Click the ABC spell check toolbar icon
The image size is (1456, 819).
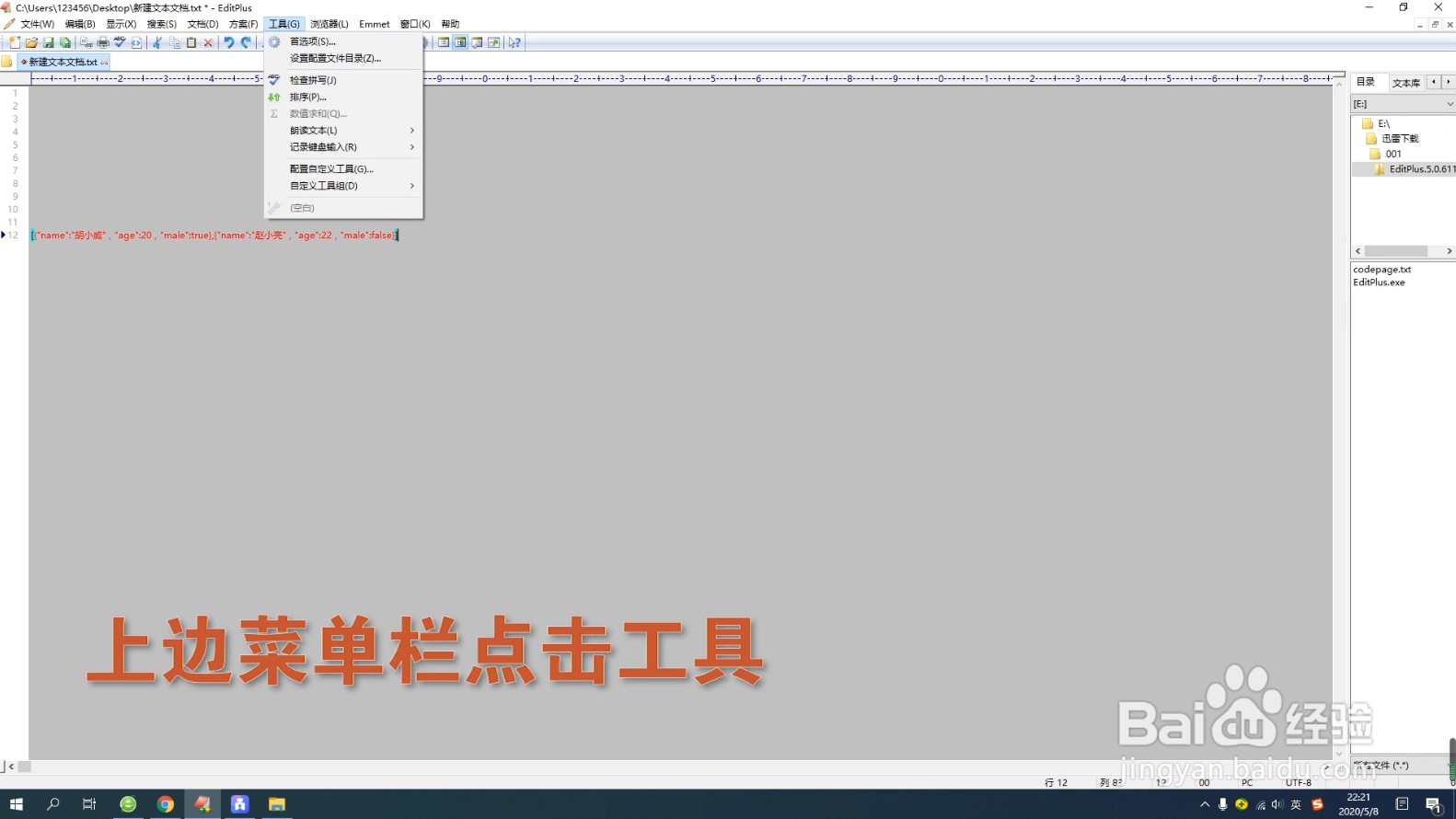pos(120,42)
